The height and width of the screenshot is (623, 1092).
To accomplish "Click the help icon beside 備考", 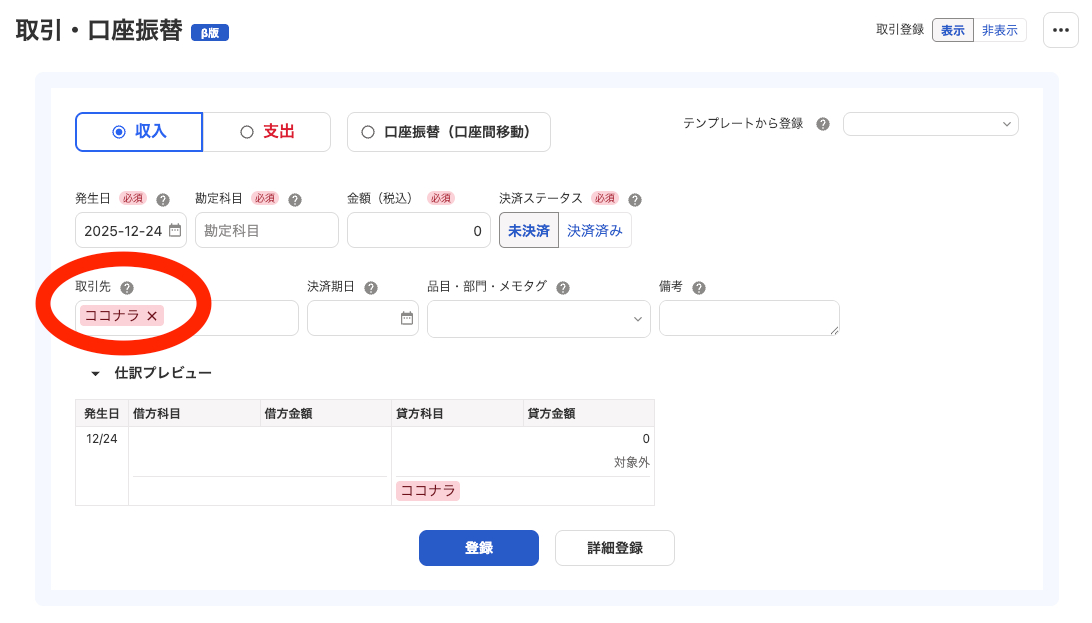I will pos(697,287).
